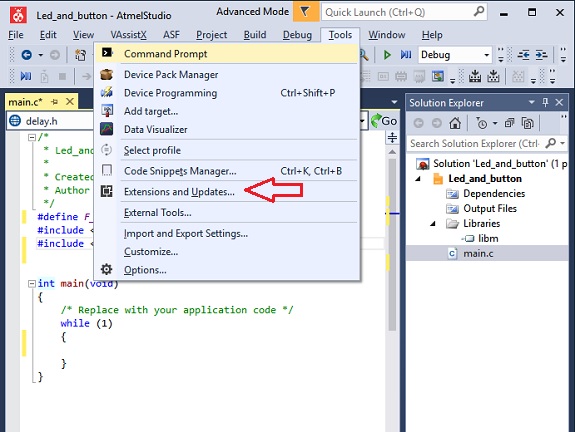The height and width of the screenshot is (432, 575).
Task: Click the Quick Launch magnifier icon
Action: (x=479, y=12)
